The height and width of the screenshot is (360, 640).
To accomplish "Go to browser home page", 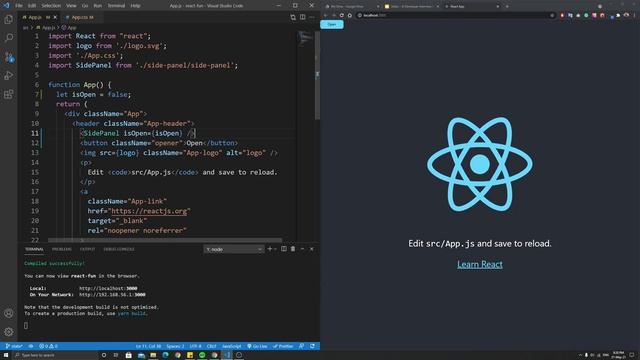I will [x=350, y=16].
